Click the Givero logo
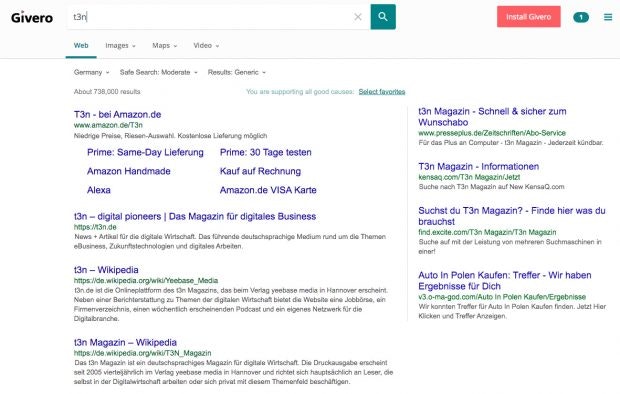The height and width of the screenshot is (394, 620). click(32, 17)
